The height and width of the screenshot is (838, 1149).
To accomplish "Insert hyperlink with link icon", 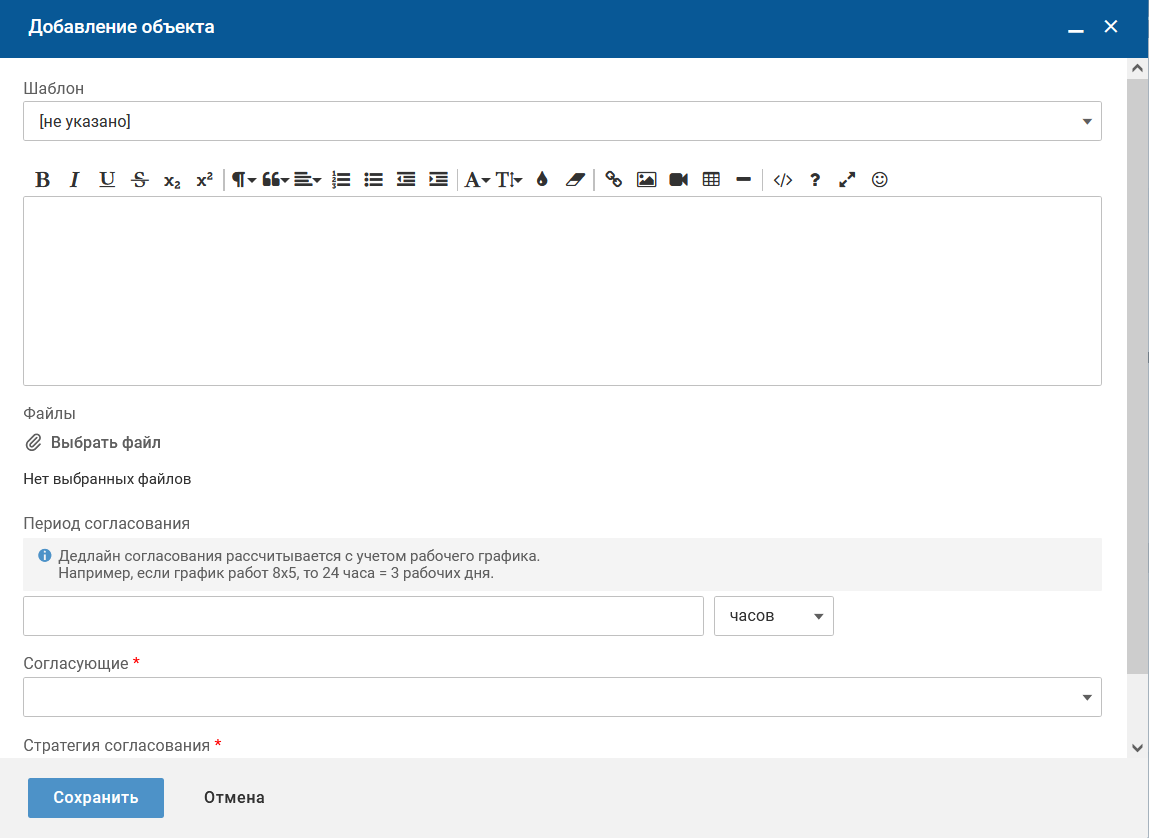I will [x=614, y=180].
